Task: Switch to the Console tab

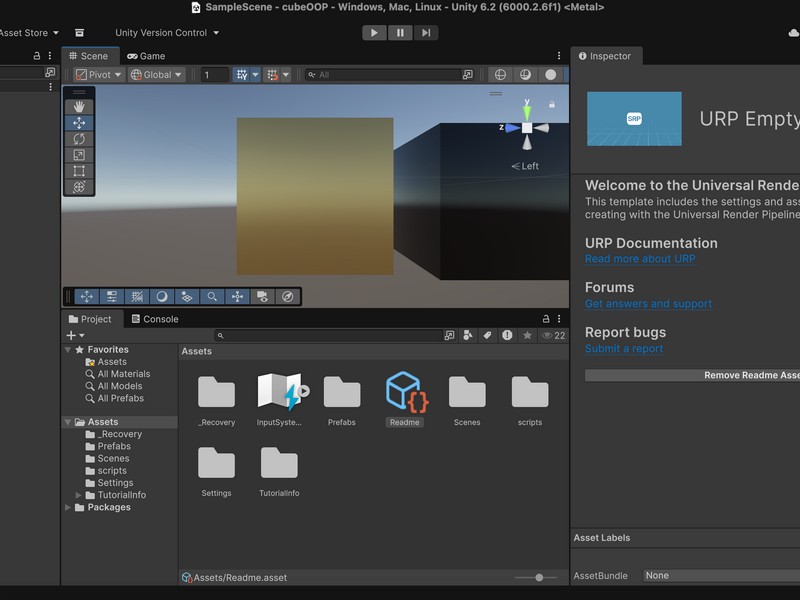Action: [x=154, y=319]
